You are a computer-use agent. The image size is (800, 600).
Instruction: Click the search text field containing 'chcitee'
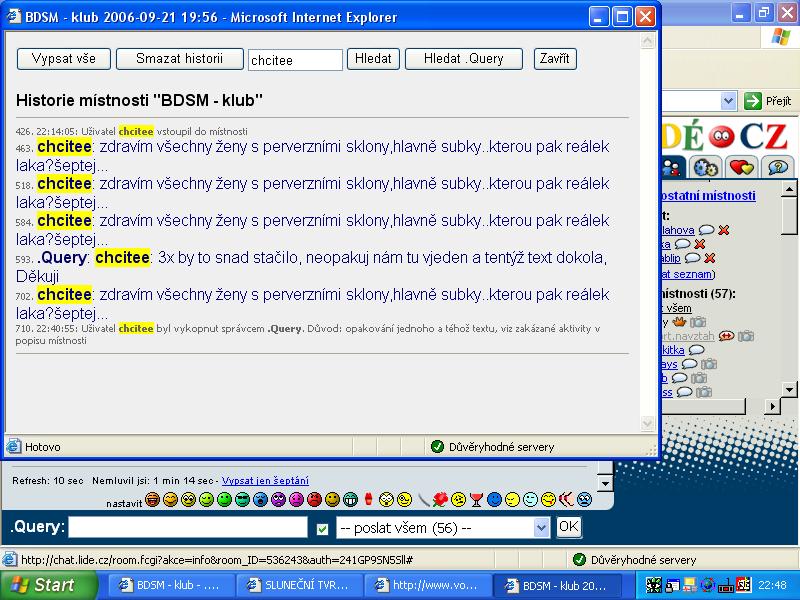(x=295, y=60)
